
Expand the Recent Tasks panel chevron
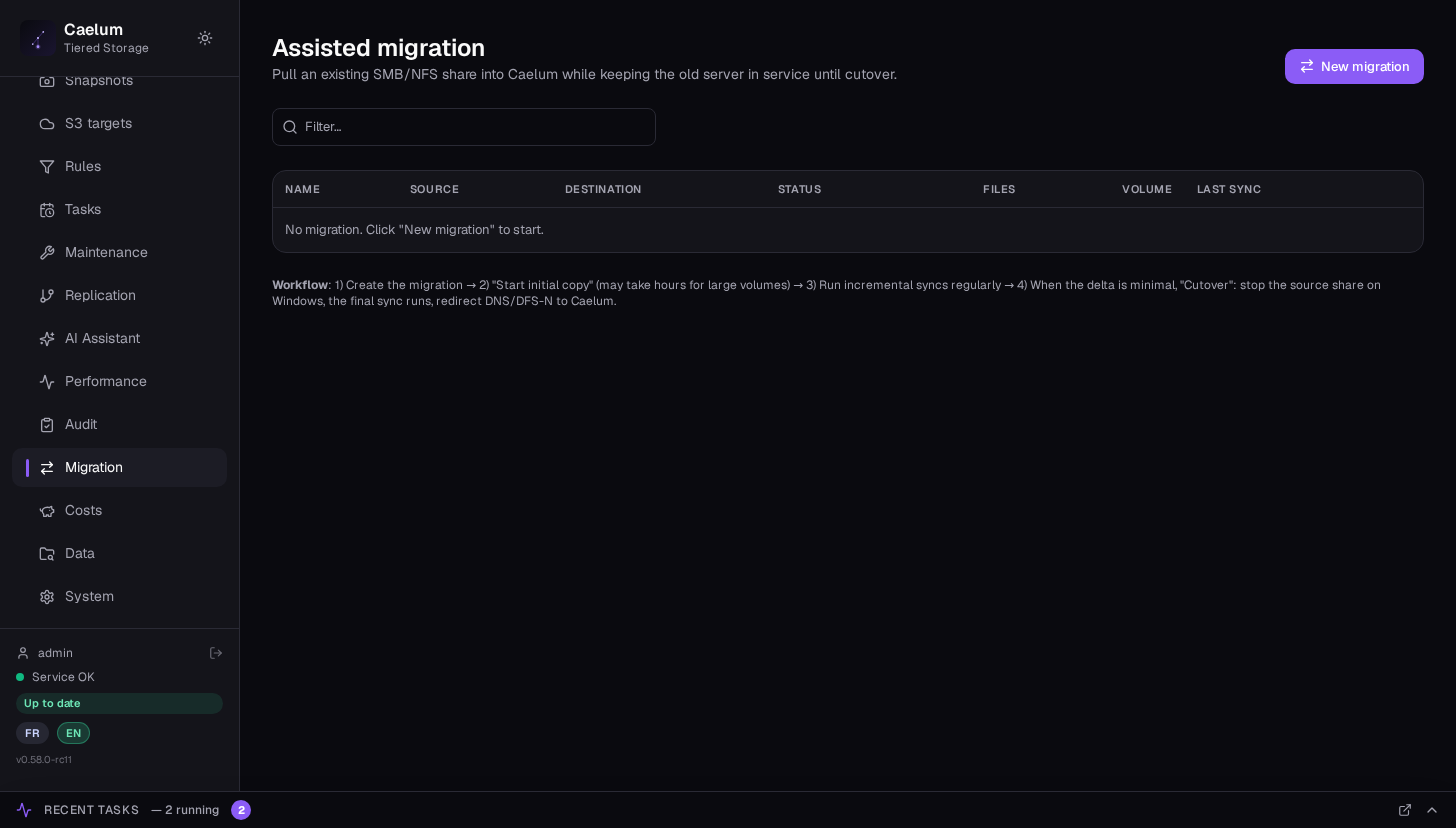[x=1432, y=810]
